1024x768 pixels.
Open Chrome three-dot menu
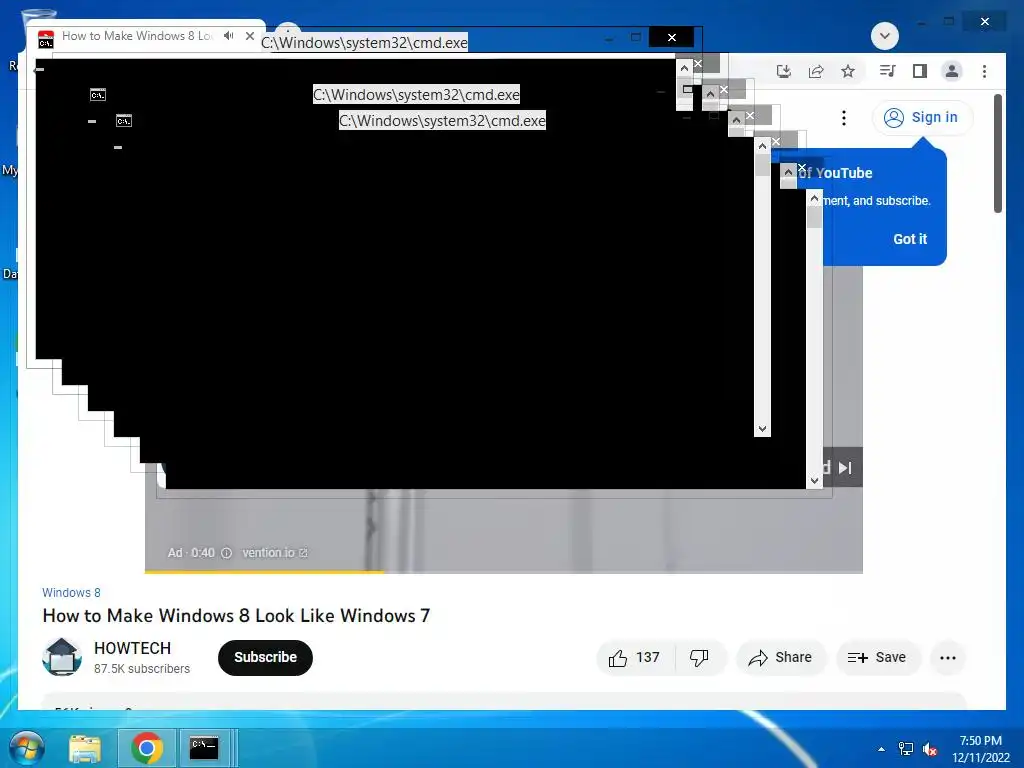tap(984, 71)
